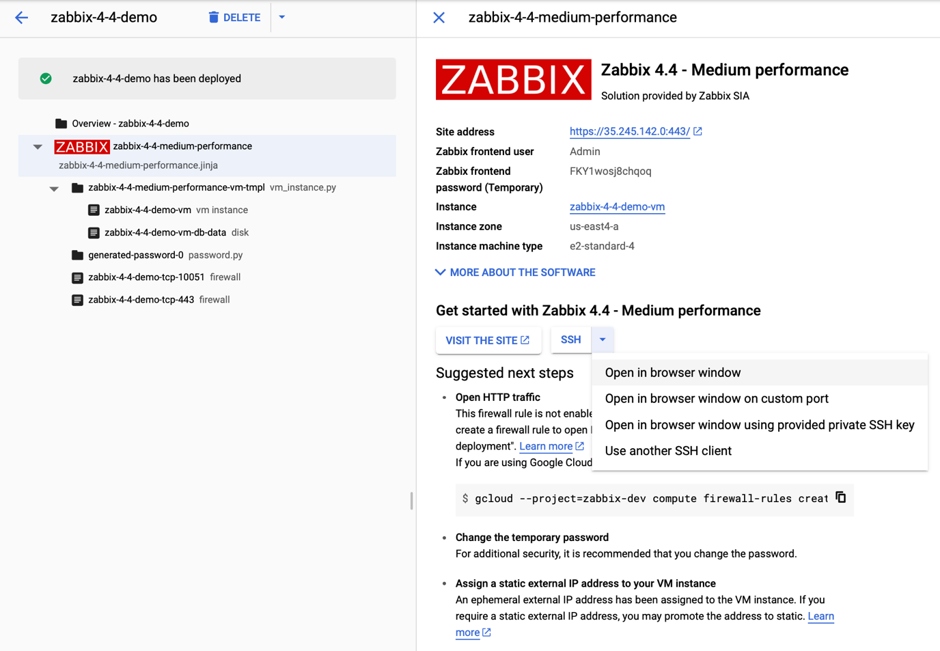Click the VISIT THE SITE button

tap(488, 340)
